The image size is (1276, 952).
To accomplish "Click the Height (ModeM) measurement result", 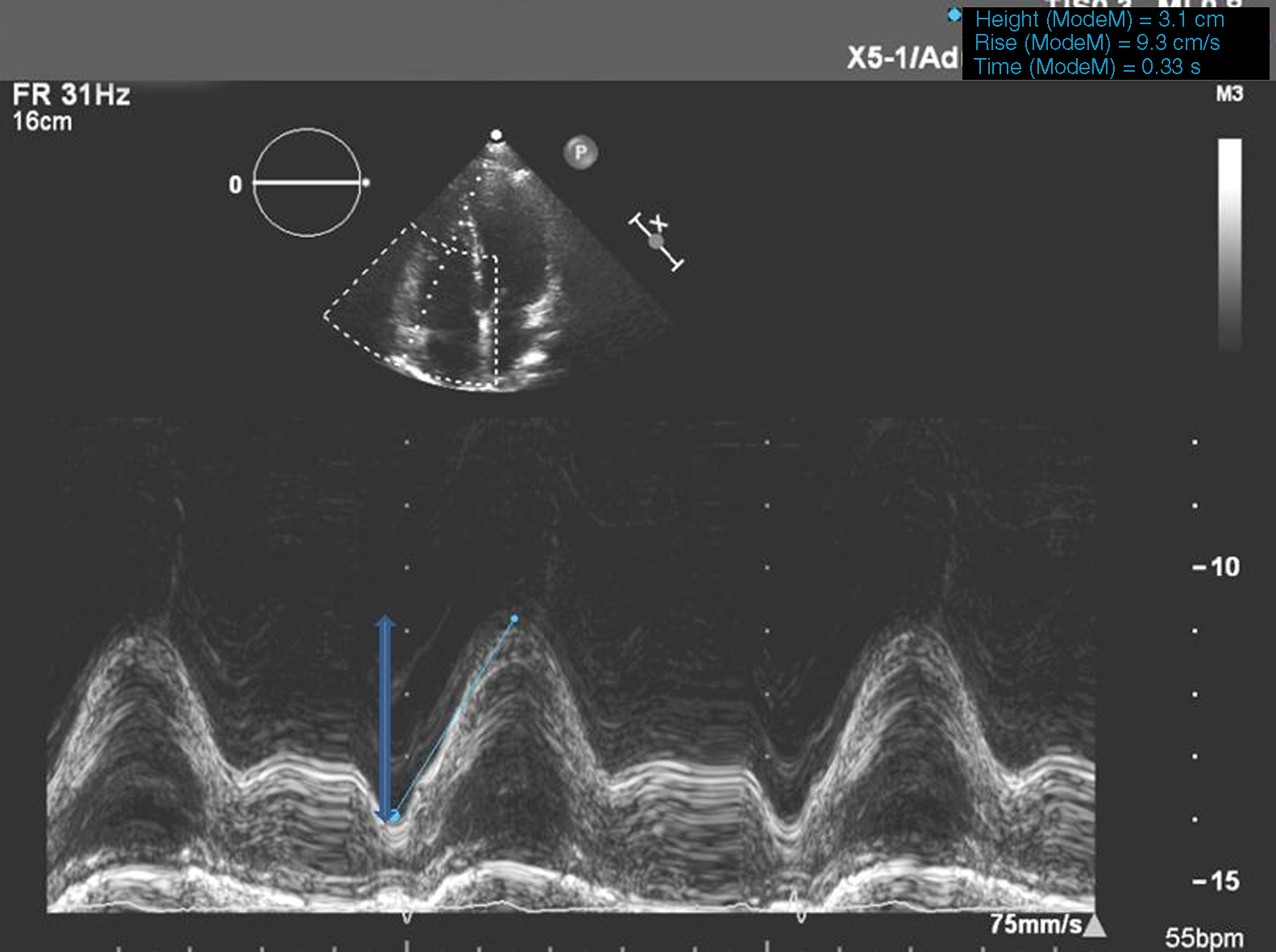I will click(x=1099, y=19).
